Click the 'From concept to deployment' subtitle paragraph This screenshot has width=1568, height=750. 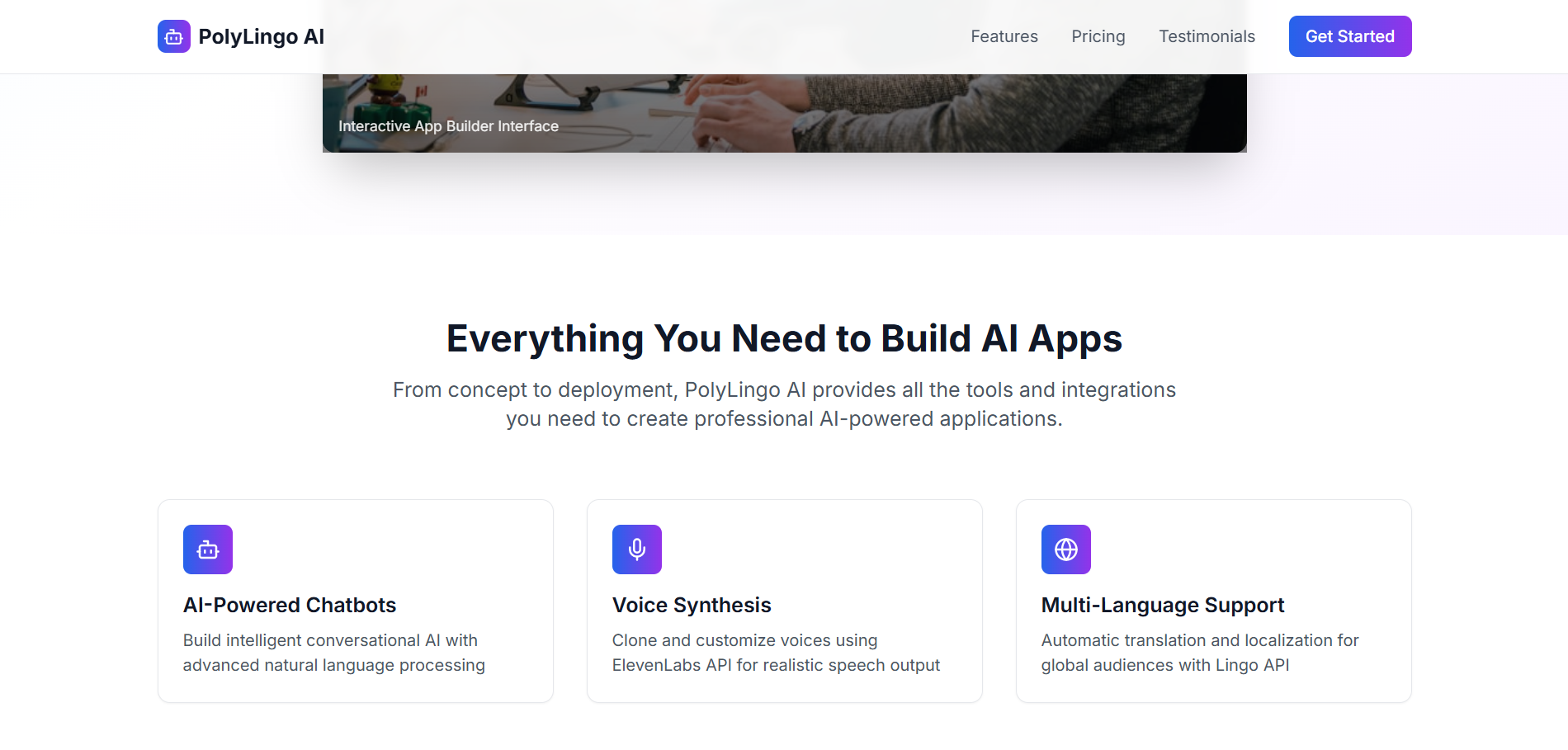click(x=784, y=404)
